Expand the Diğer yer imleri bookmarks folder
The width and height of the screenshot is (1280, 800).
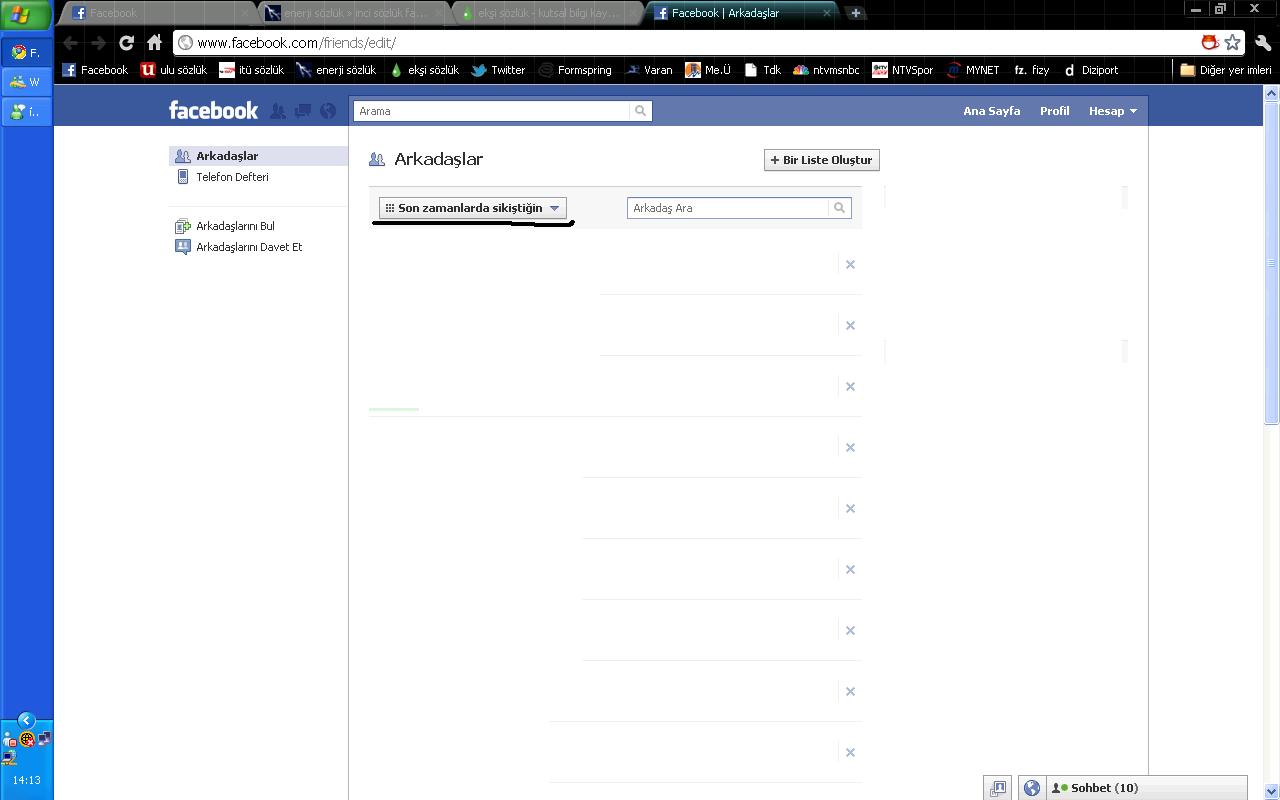[x=1226, y=70]
